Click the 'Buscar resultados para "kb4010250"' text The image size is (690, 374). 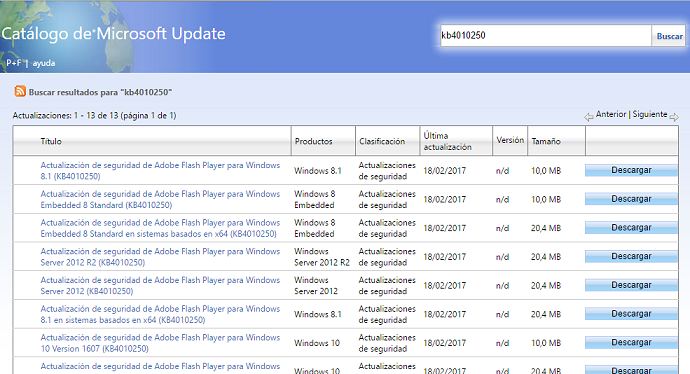point(100,92)
